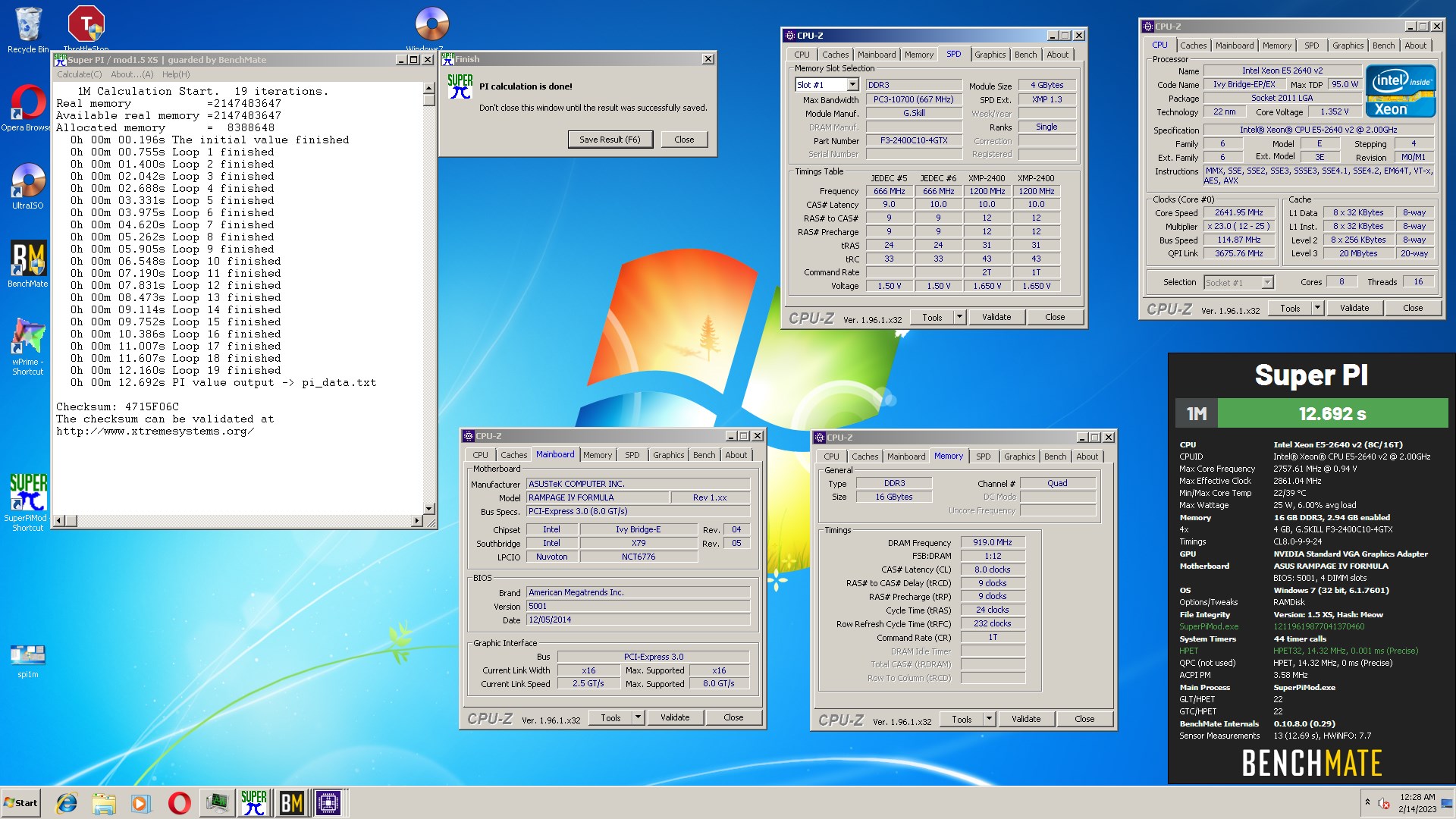Open the Windows7 disc desktop icon
Image resolution: width=1456 pixels, height=819 pixels.
click(432, 28)
